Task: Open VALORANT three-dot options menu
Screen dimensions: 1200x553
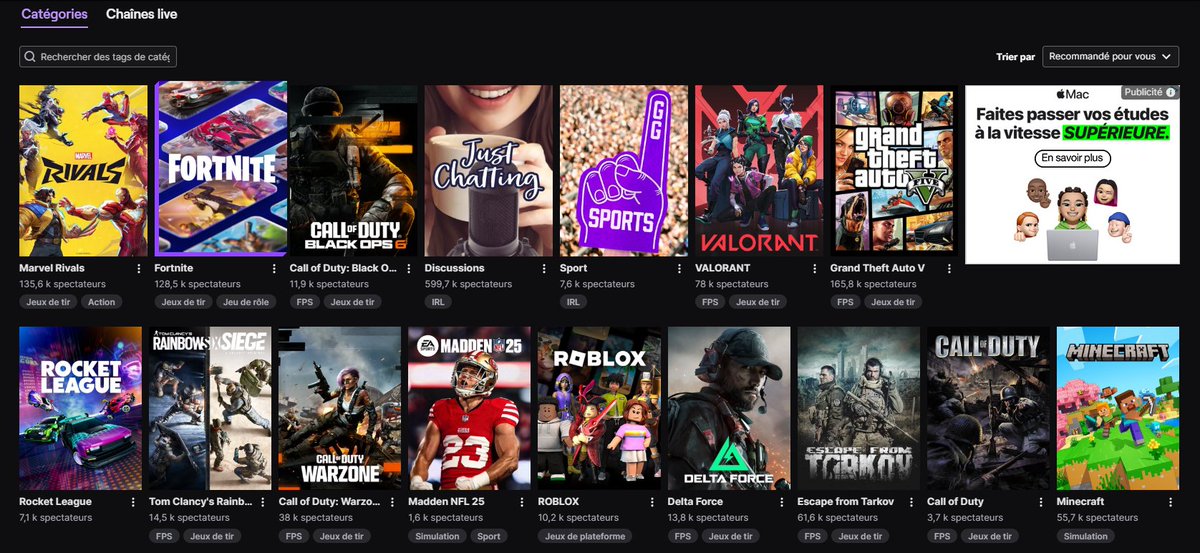Action: 815,269
